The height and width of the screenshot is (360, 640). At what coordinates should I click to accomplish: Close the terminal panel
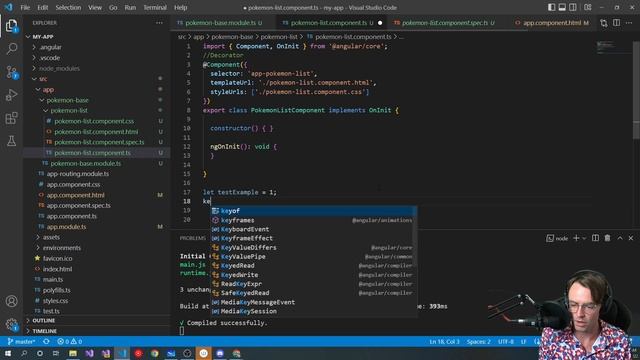coord(631,238)
